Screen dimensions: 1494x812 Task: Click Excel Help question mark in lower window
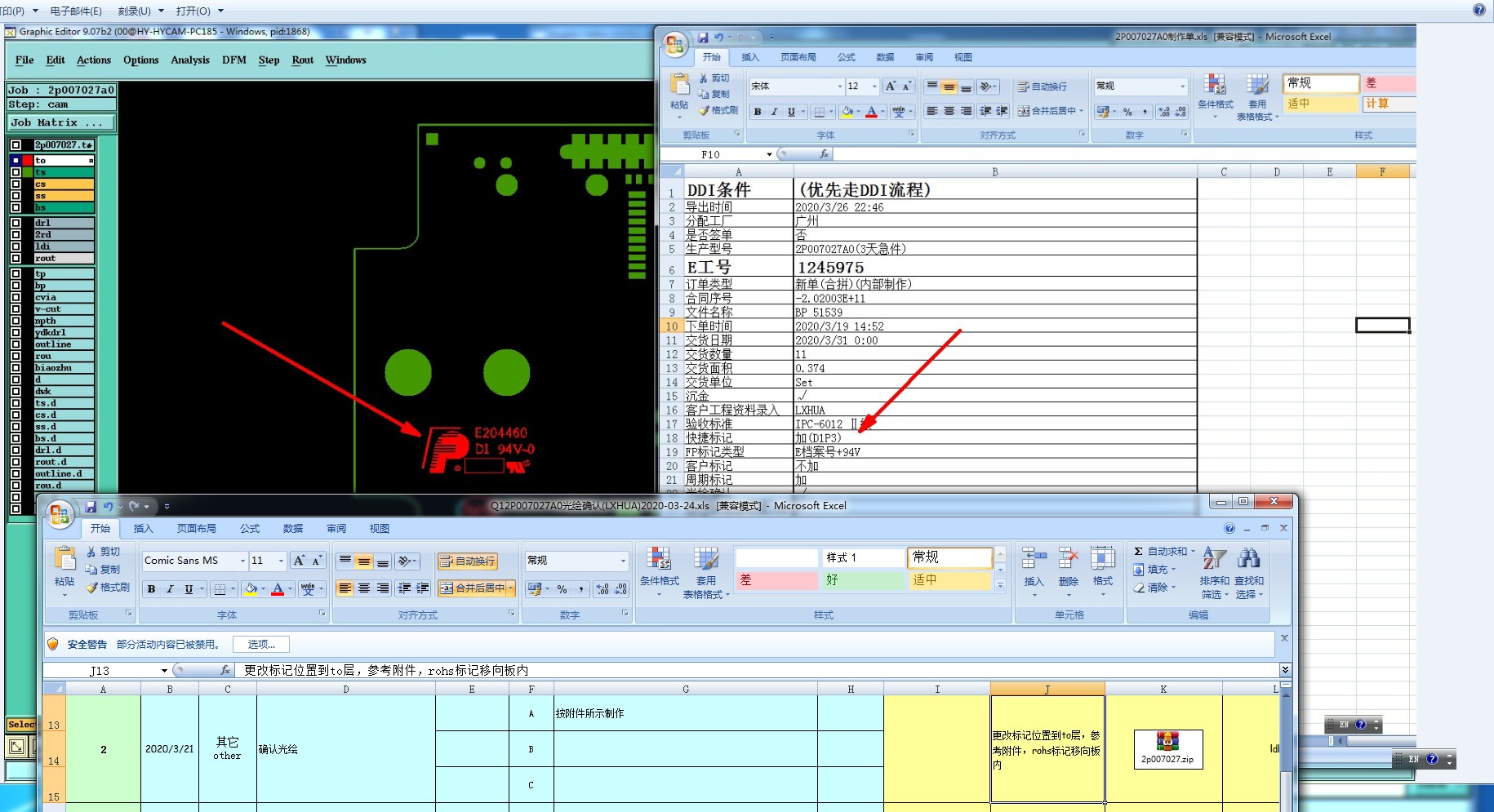(1229, 528)
